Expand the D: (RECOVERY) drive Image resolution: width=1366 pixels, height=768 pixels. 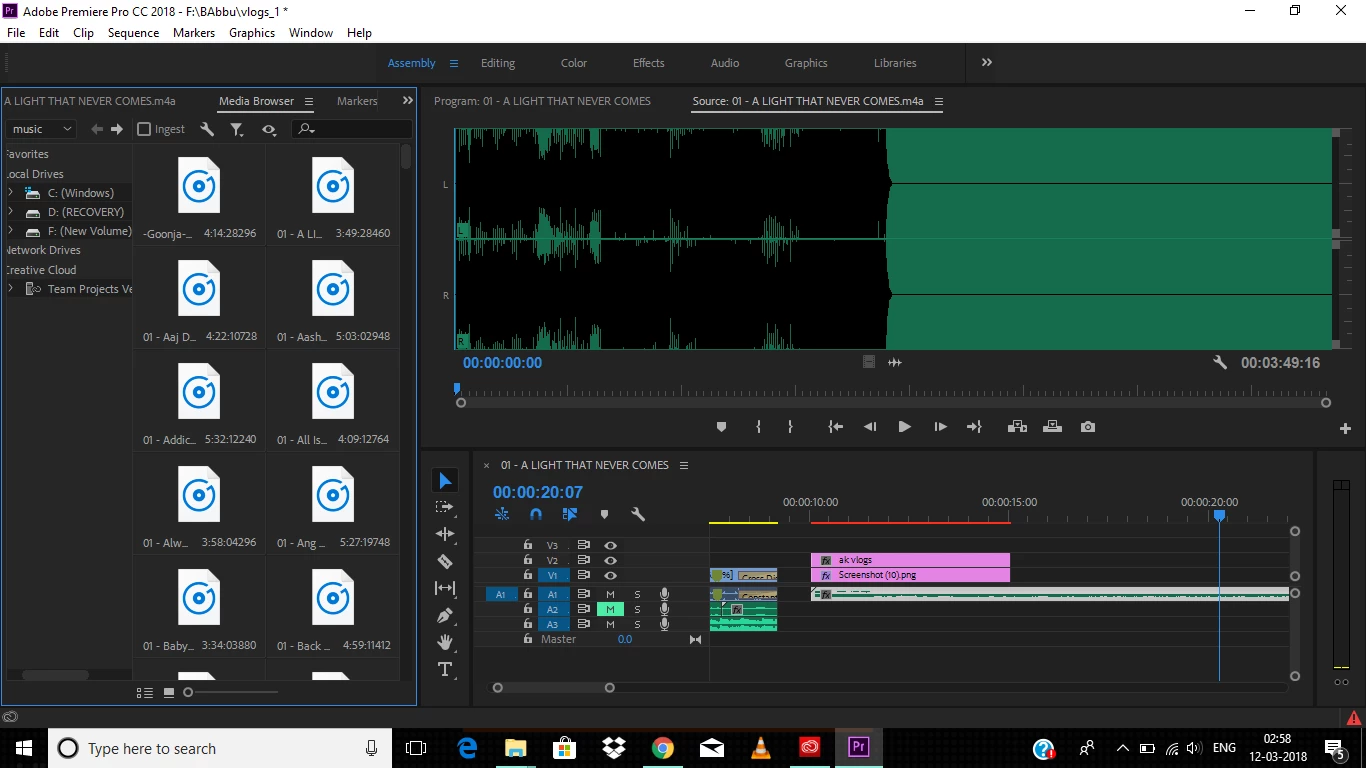click(x=10, y=212)
